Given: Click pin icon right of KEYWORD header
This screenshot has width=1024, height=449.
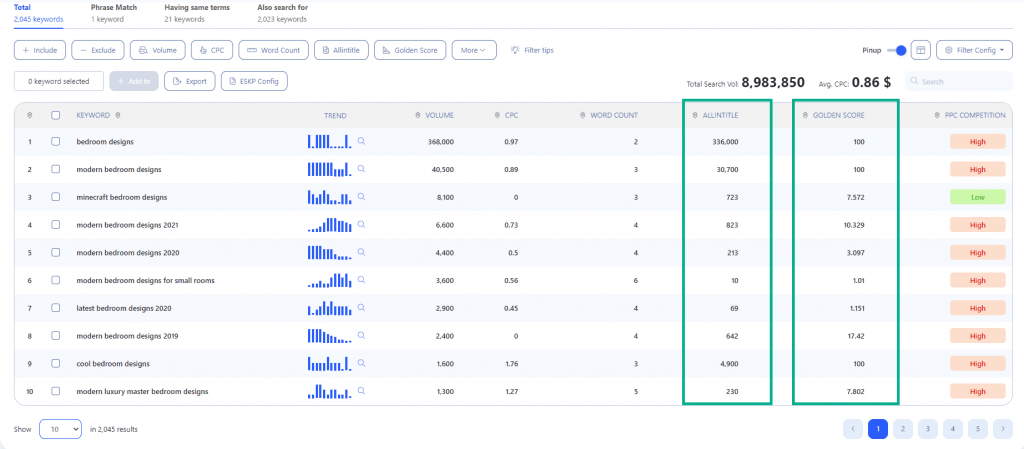Looking at the screenshot, I should (x=118, y=116).
